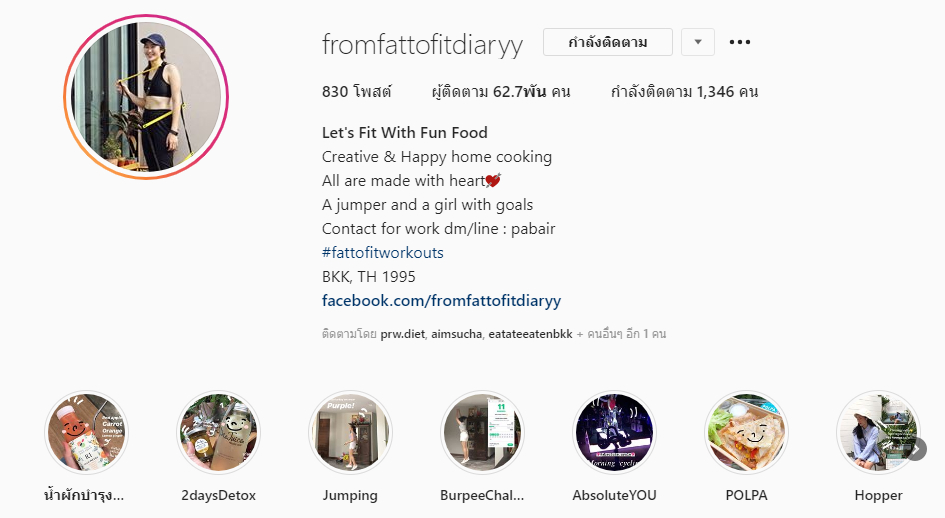Image resolution: width=945 pixels, height=518 pixels.
Task: Open the #fattofitworkouts hashtag link
Action: coord(383,253)
